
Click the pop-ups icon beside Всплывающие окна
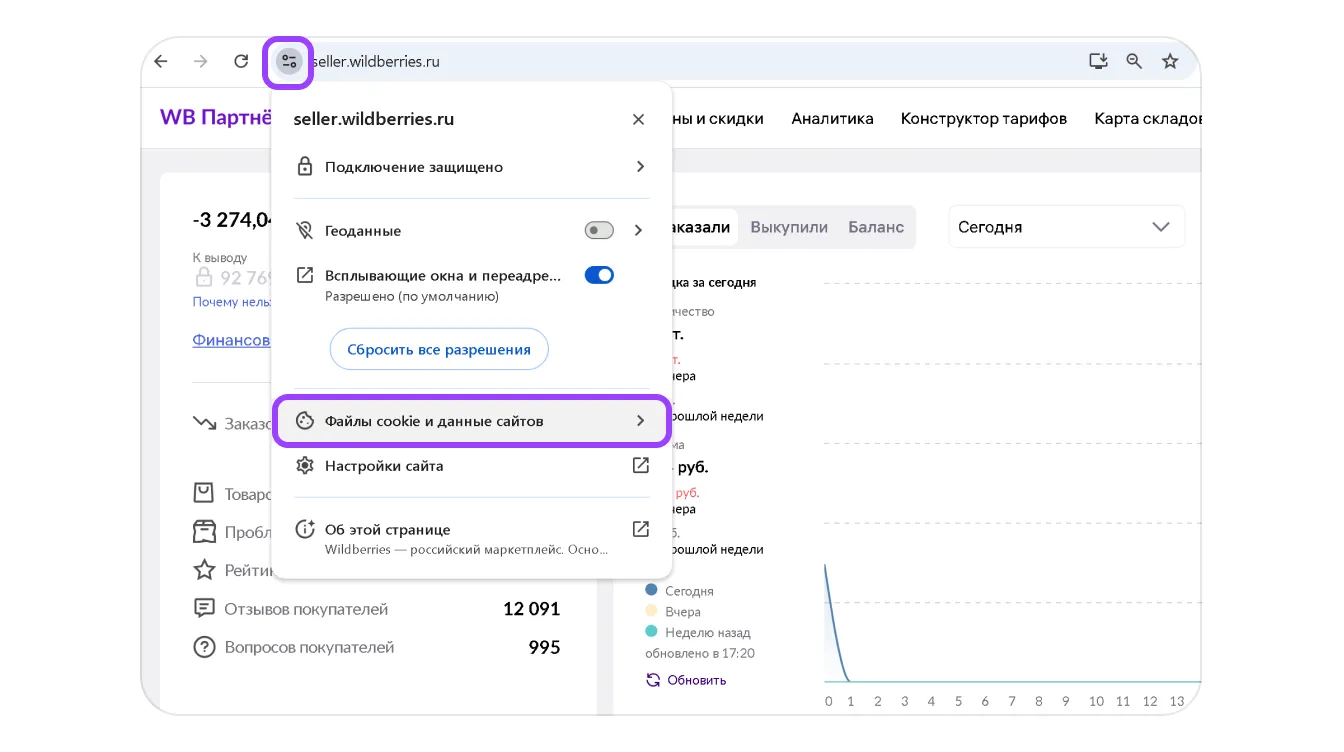tap(305, 275)
